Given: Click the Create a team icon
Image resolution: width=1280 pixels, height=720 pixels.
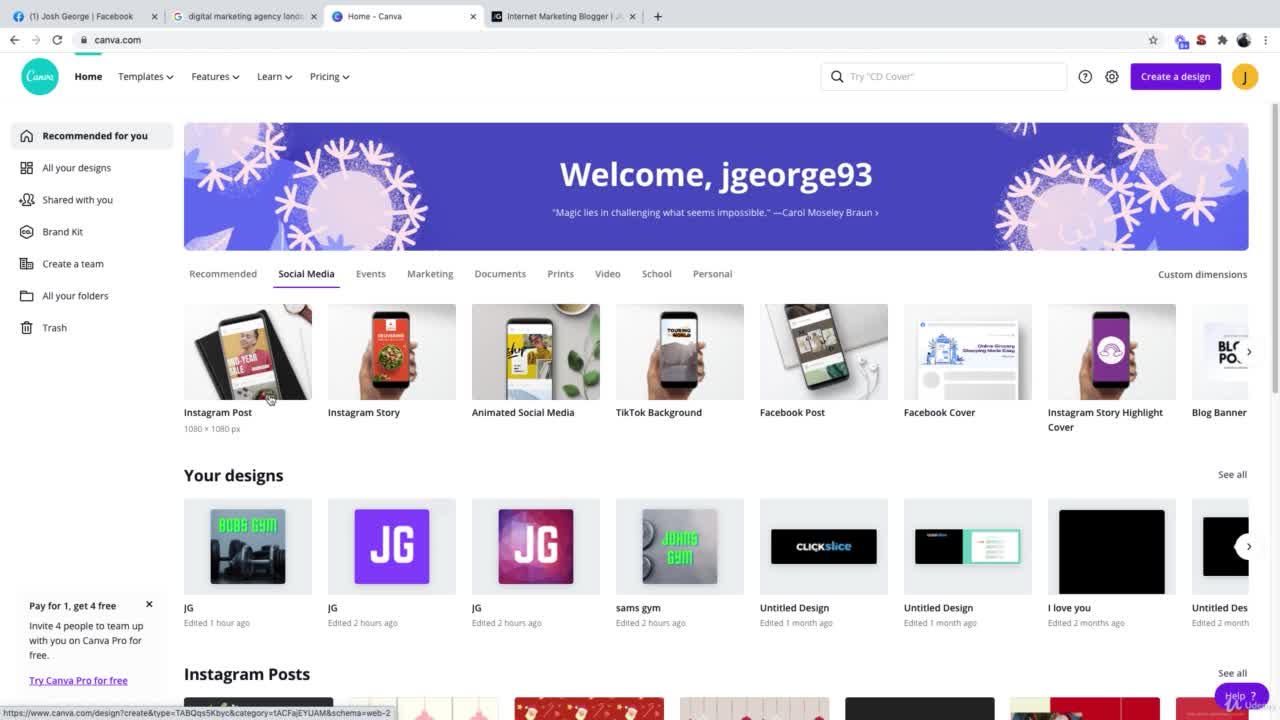Looking at the screenshot, I should 26,264.
